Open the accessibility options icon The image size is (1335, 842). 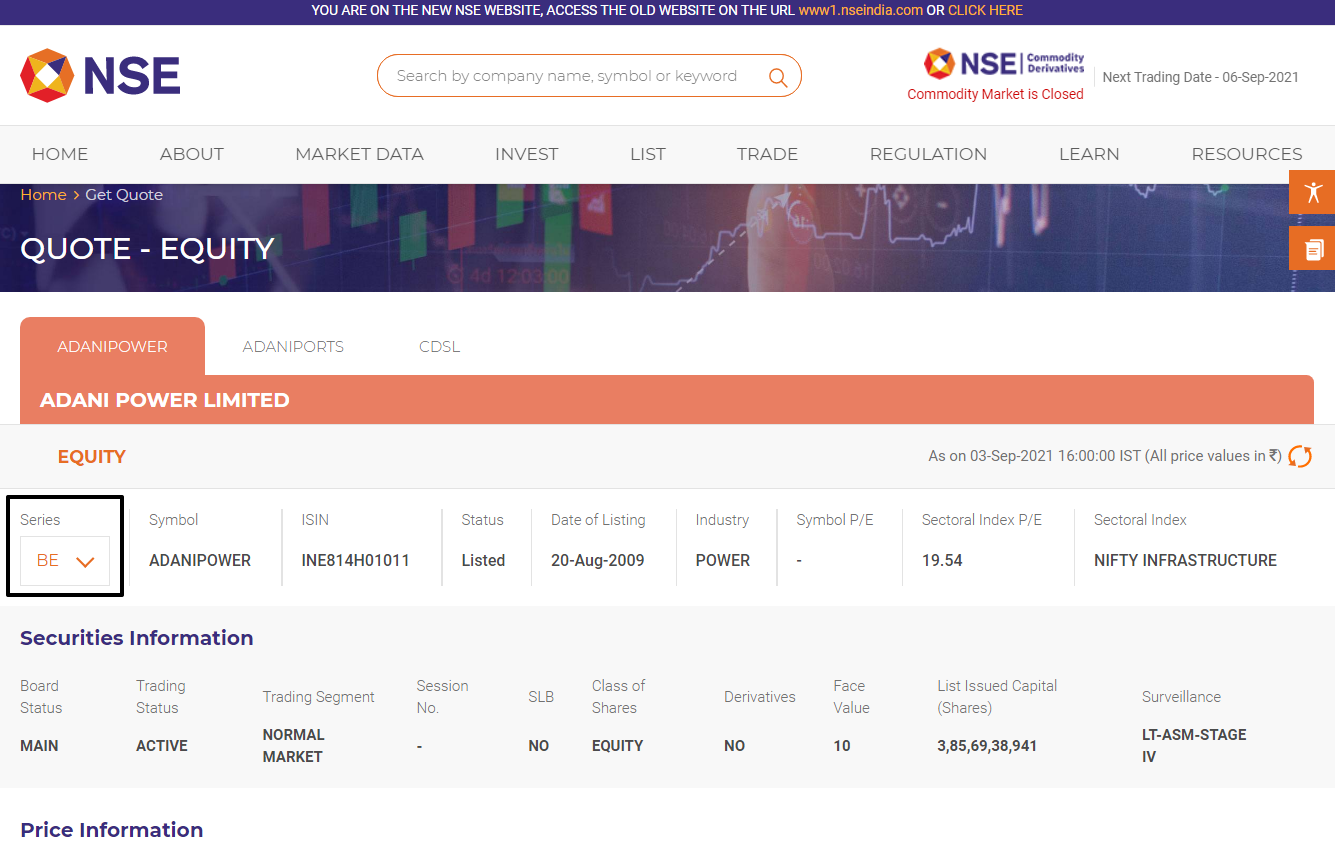coord(1313,192)
